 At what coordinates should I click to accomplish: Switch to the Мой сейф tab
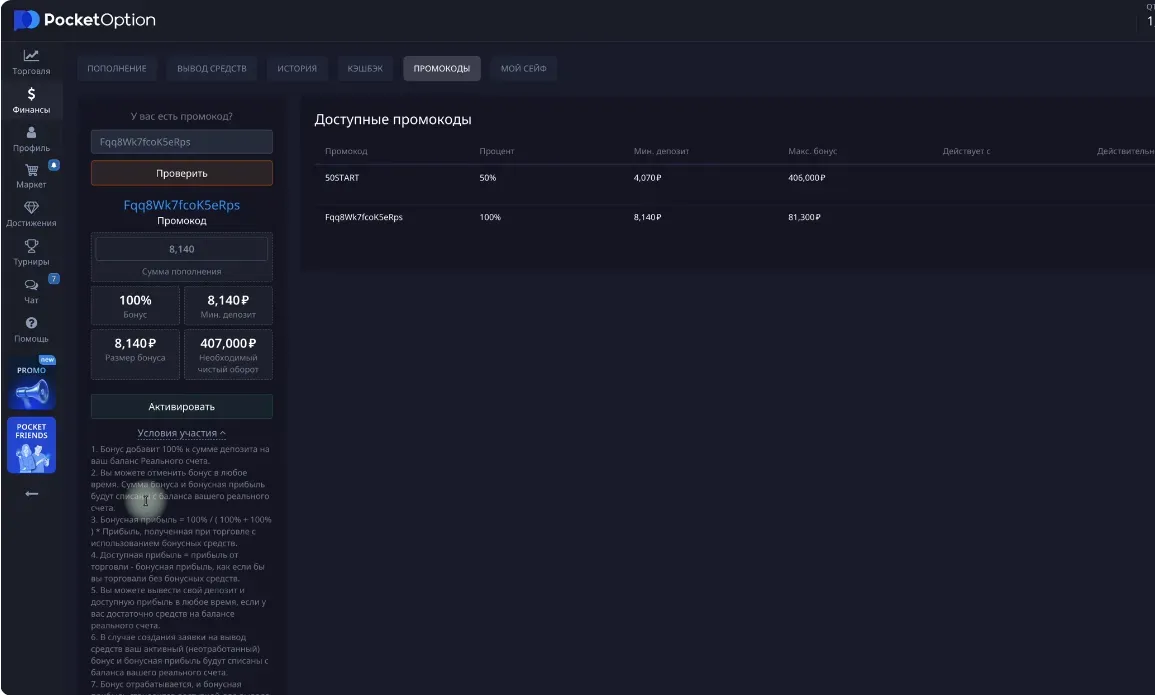pyautogui.click(x=523, y=68)
